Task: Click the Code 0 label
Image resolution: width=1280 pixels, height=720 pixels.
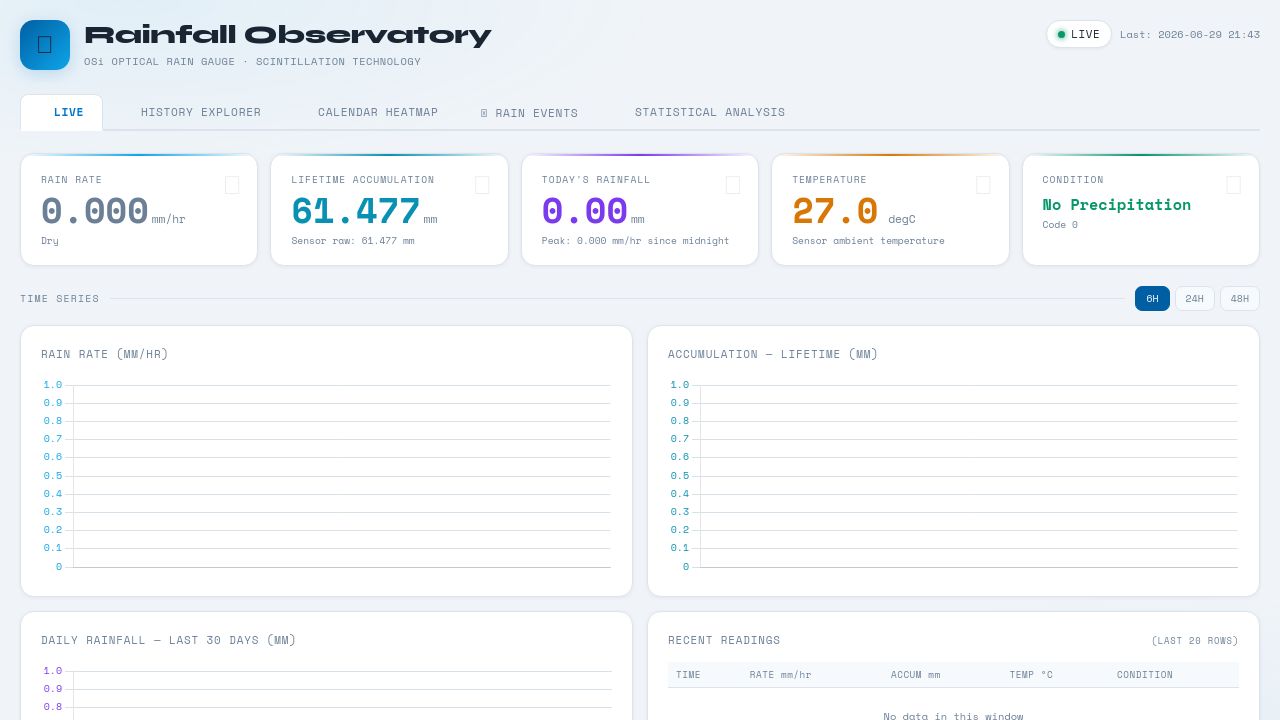Action: [x=1060, y=225]
